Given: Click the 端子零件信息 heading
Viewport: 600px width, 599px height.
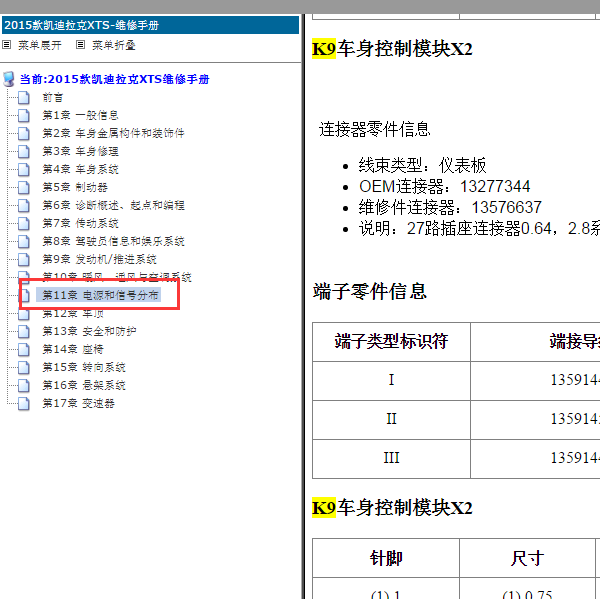Looking at the screenshot, I should click(369, 291).
